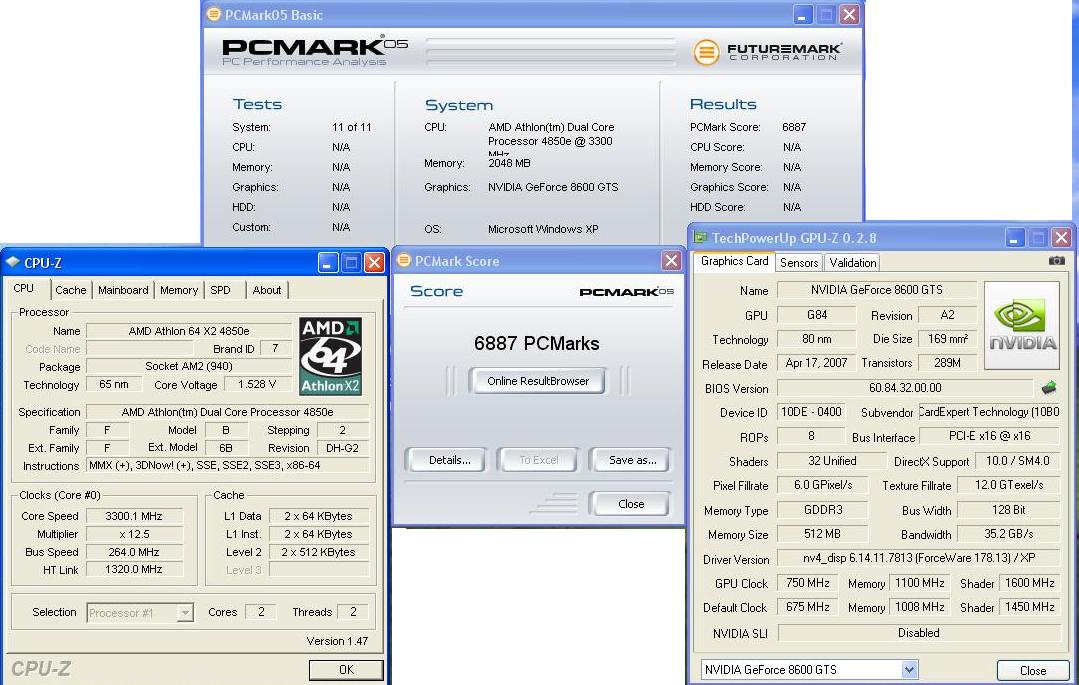The width and height of the screenshot is (1079, 685).
Task: Click the Level 2 cache value 2 x 512 KBytes
Action: pos(318,551)
